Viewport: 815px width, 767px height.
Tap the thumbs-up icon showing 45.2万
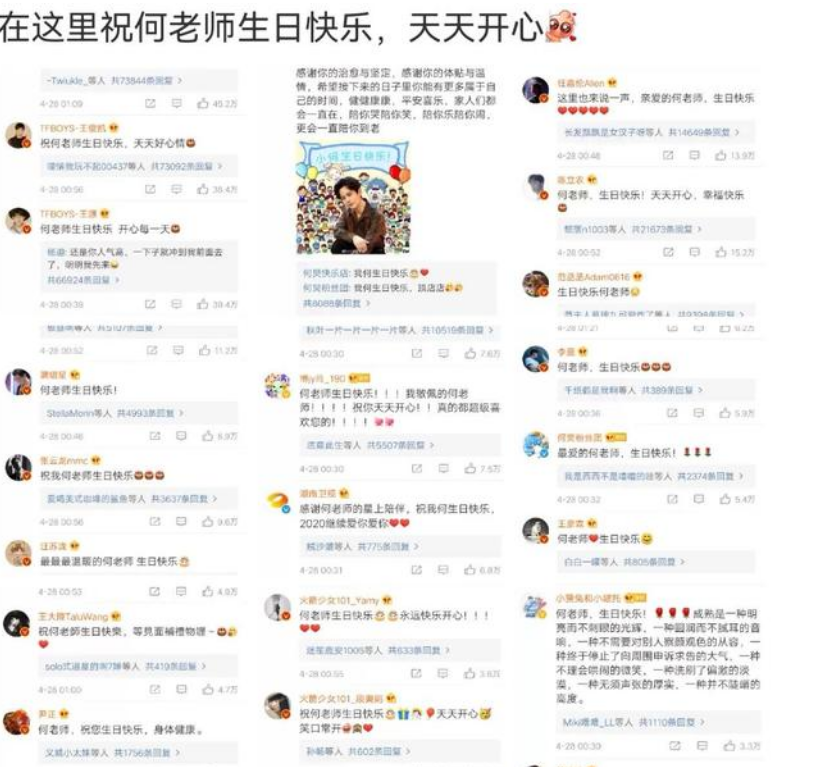pyautogui.click(x=202, y=104)
